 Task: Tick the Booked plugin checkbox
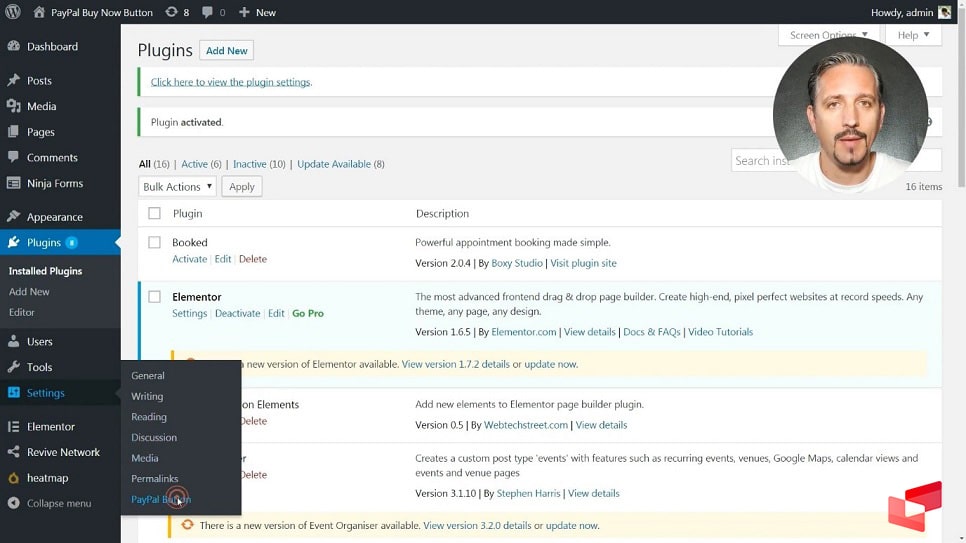click(x=154, y=242)
